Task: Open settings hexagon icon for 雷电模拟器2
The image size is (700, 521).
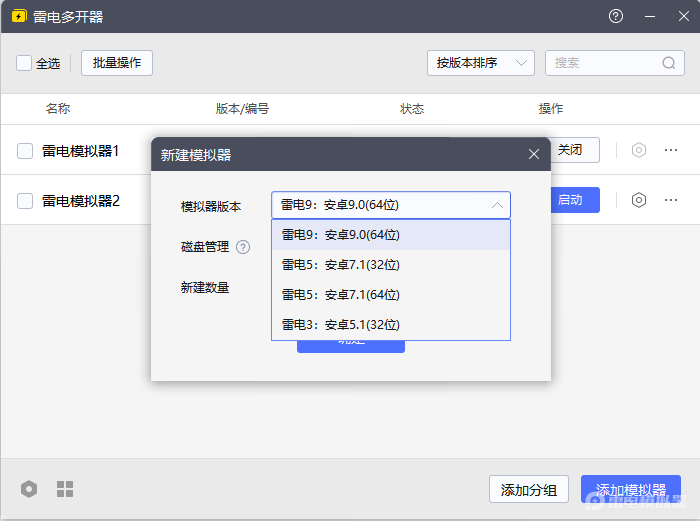Action: click(x=639, y=200)
